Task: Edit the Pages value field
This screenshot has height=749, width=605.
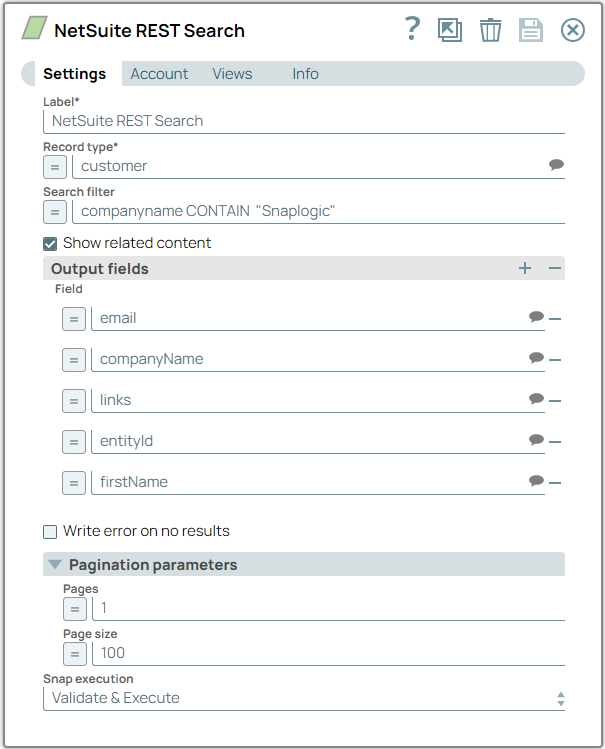Action: tap(329, 609)
